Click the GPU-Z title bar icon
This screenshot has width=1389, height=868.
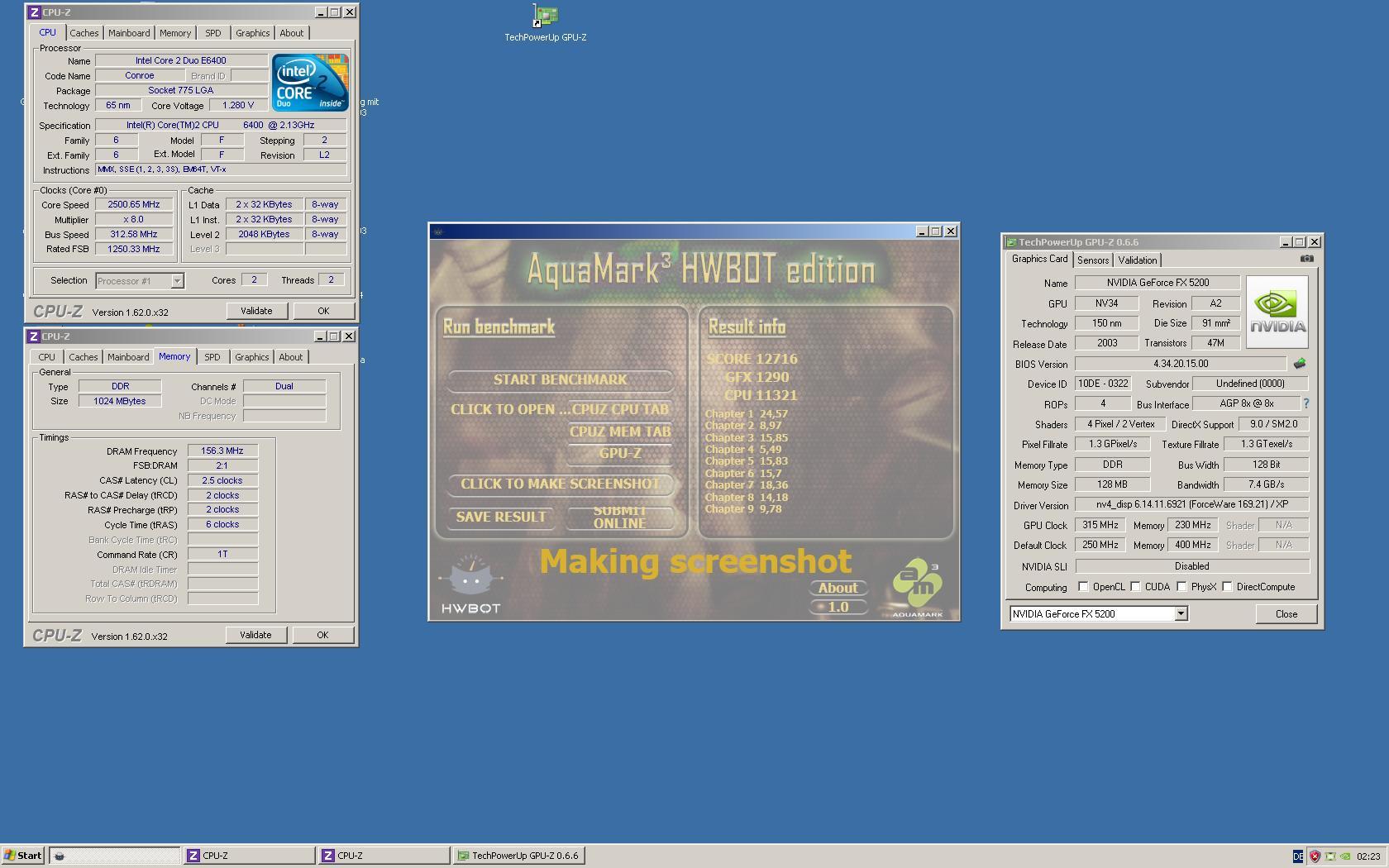coord(1011,242)
